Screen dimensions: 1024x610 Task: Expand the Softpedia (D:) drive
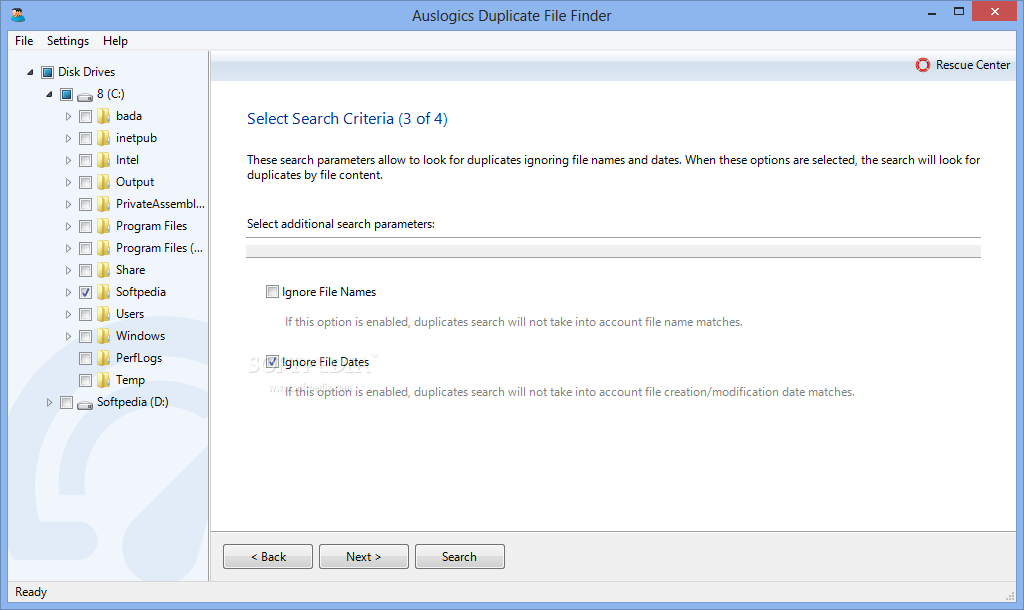49,403
